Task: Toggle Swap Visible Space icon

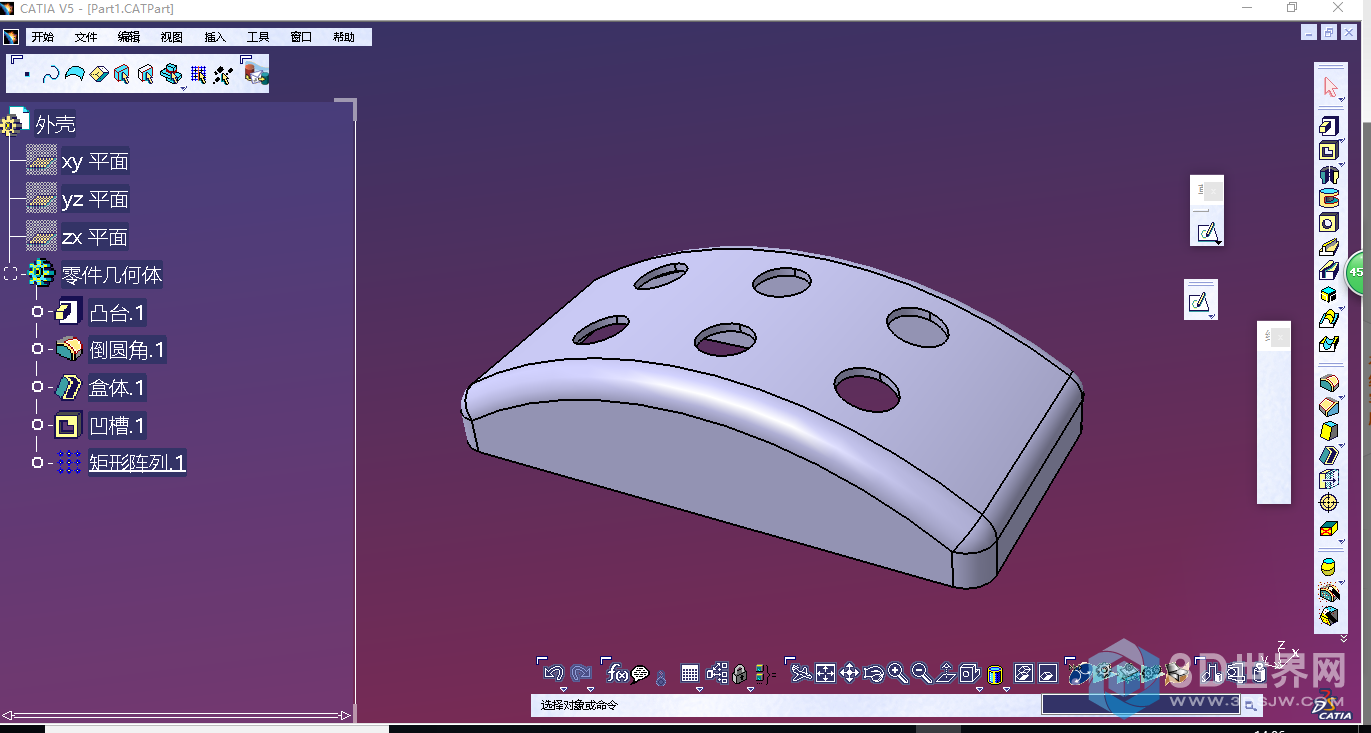Action: coord(1047,673)
